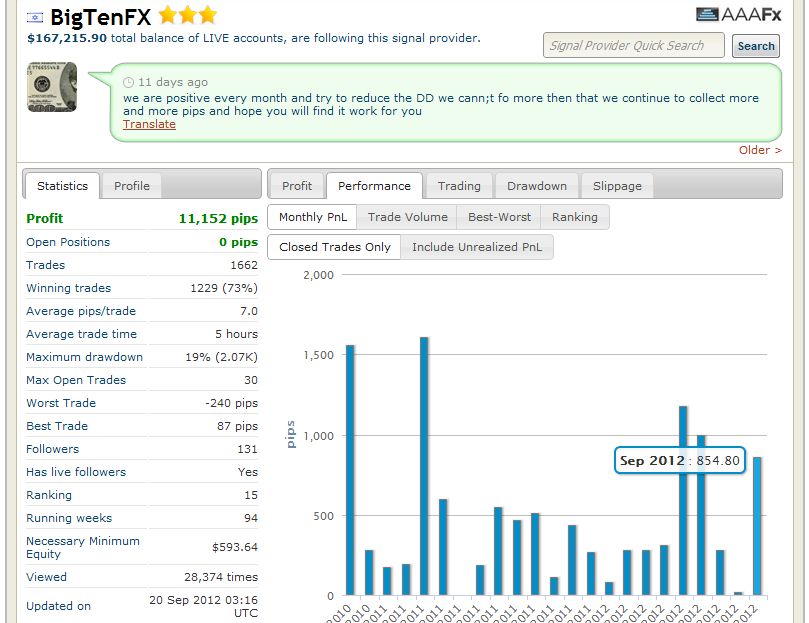Click the Maximum drawdown value 19% (2.07K)

pos(221,357)
